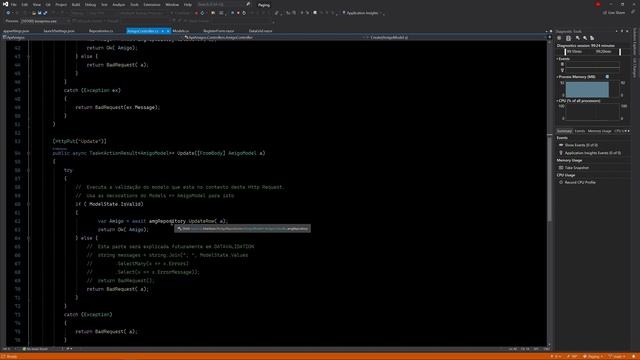Select the CPU Usage tab in Diagnostic Tools

(619, 131)
